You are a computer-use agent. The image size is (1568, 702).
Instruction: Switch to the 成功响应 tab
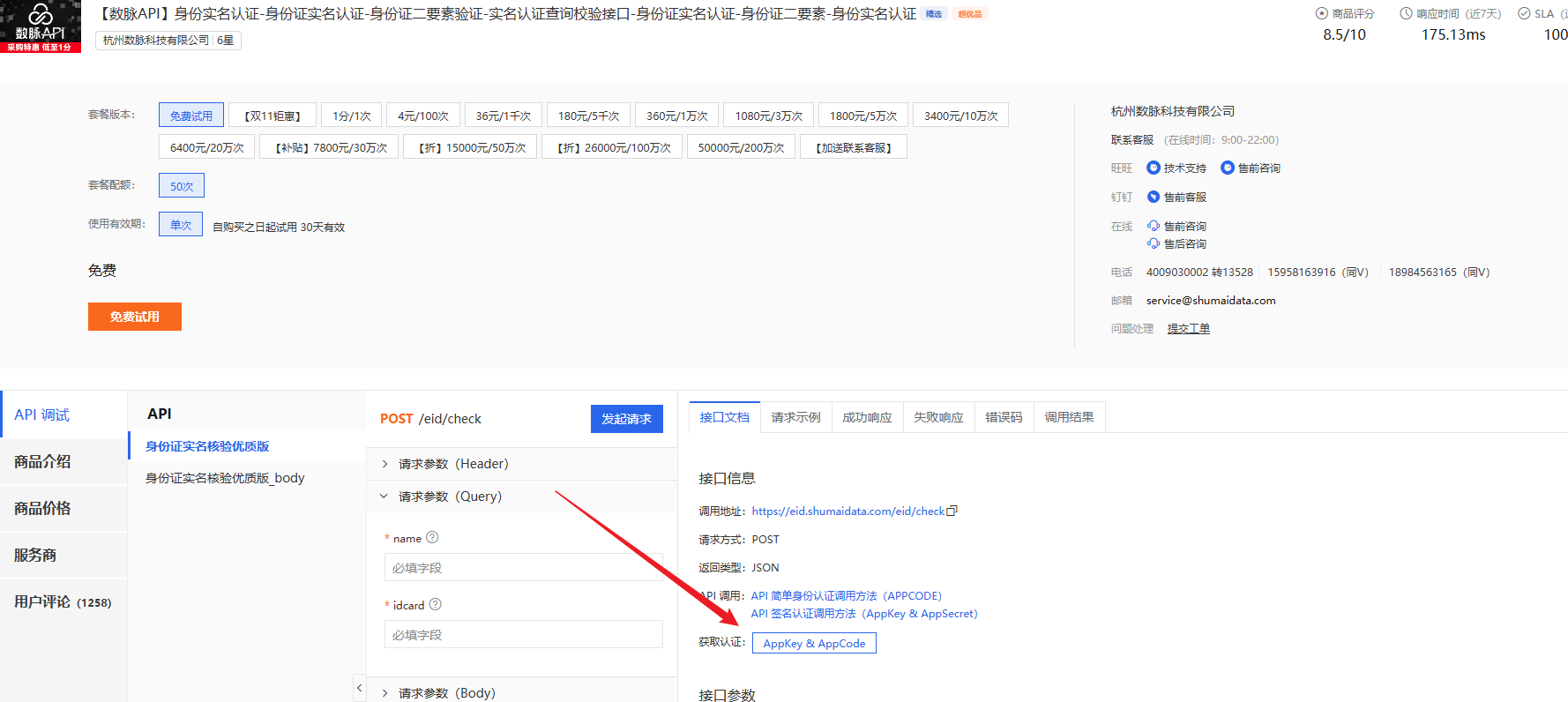coord(868,417)
